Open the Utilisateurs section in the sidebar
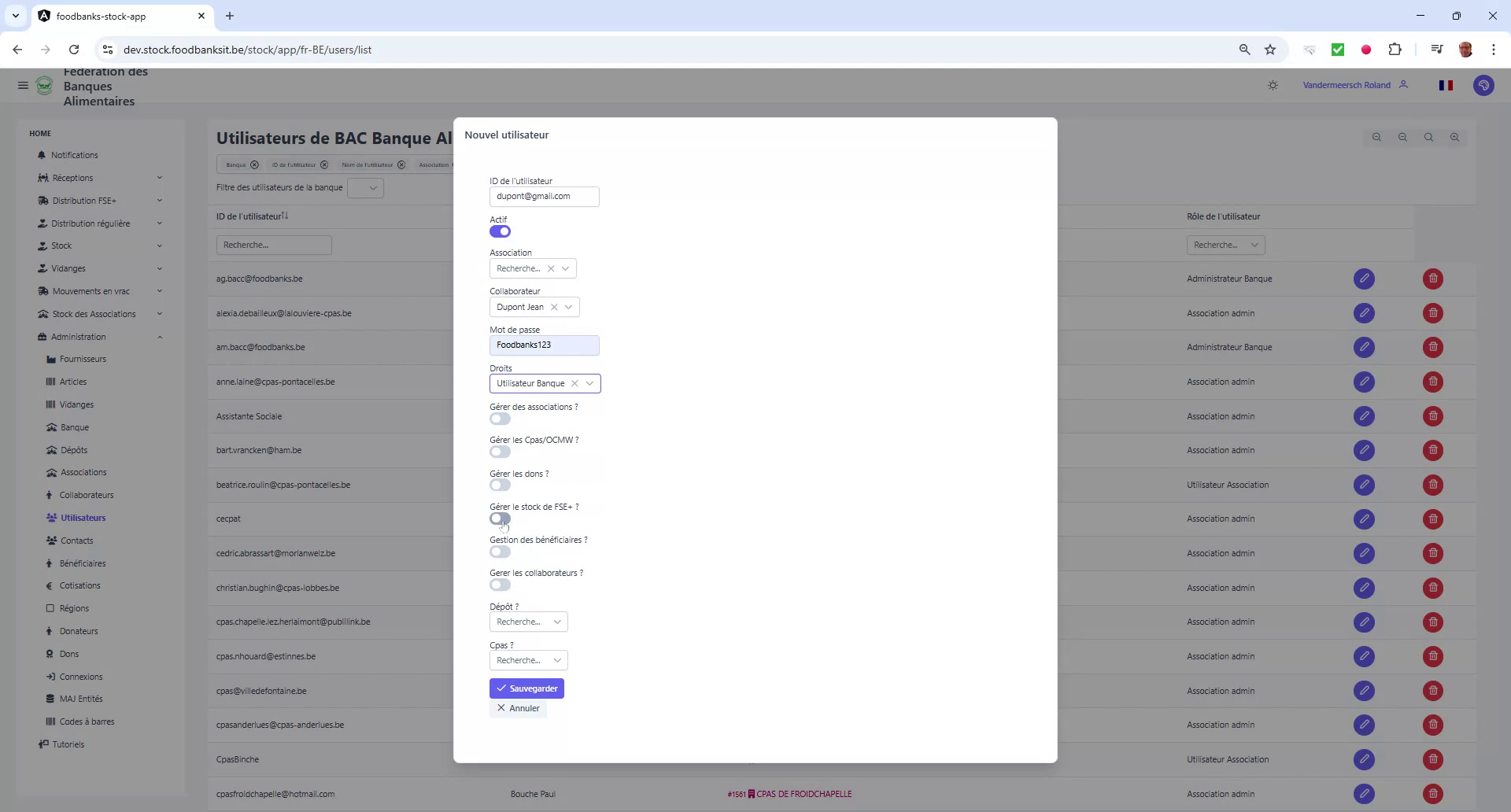 pyautogui.click(x=83, y=517)
